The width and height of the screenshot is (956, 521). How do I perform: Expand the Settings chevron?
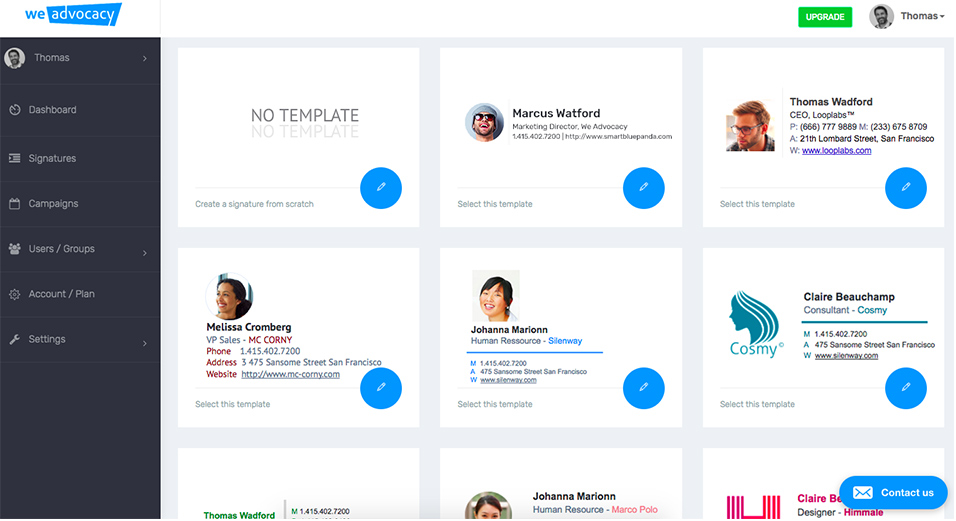tap(144, 344)
